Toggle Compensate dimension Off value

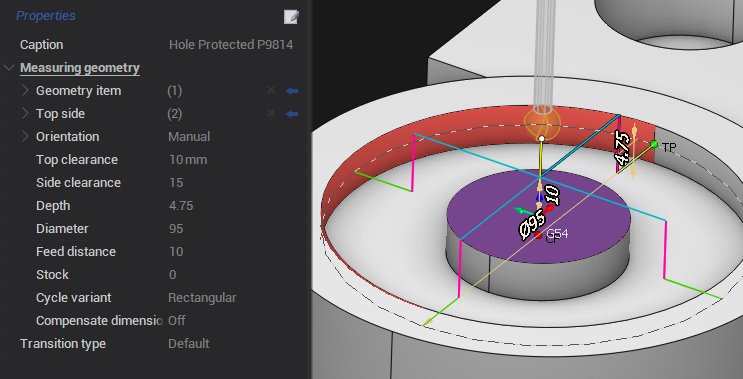pos(177,320)
